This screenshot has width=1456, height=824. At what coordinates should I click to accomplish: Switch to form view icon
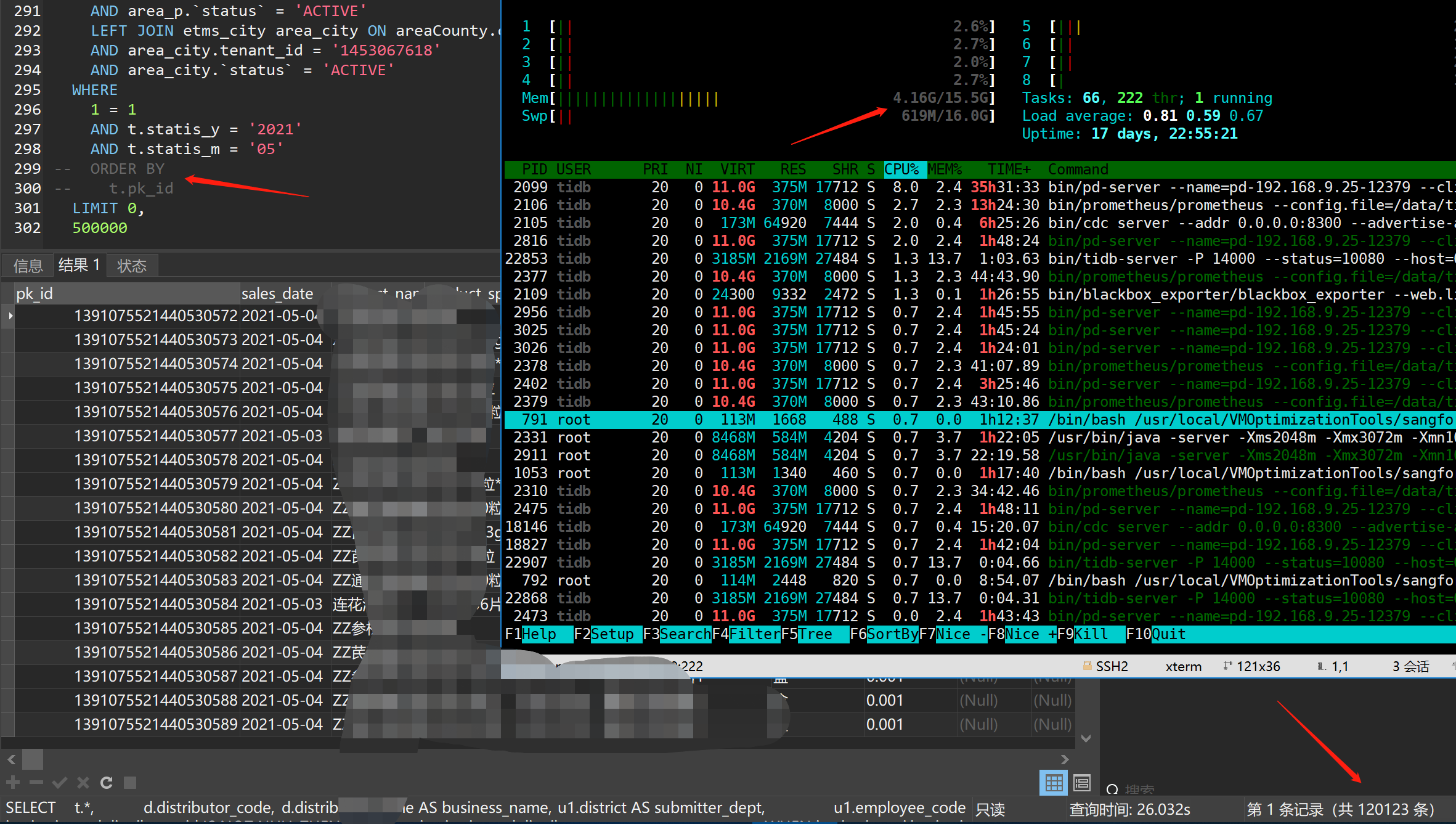point(1081,783)
